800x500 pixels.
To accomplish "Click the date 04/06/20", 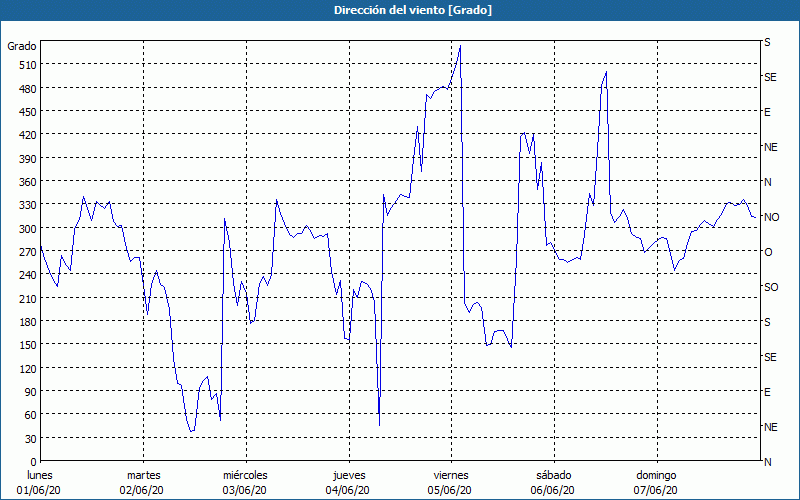I will click(347, 491).
